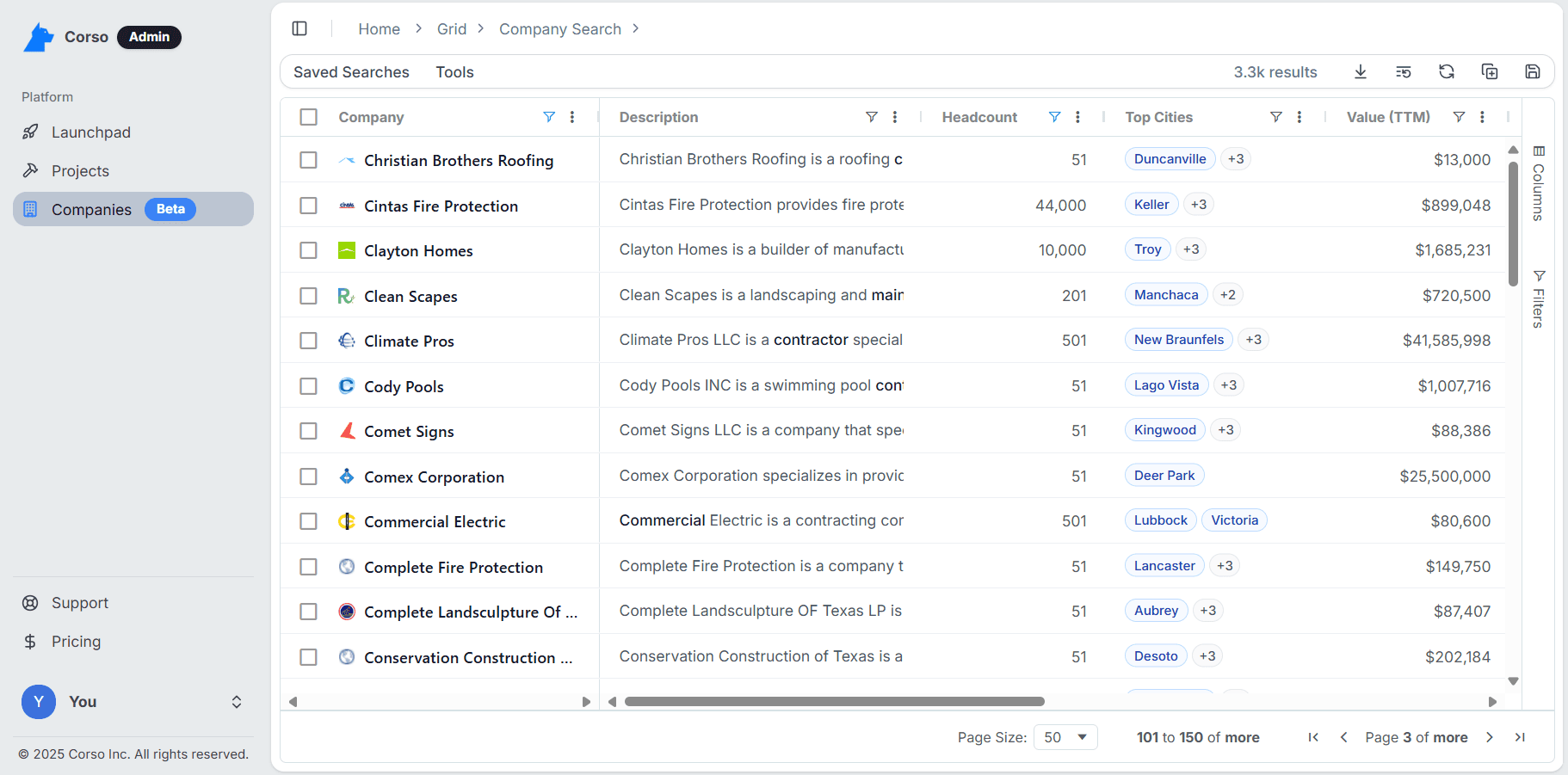Open the Filters side panel tab
The height and width of the screenshot is (775, 1568).
point(1539,299)
